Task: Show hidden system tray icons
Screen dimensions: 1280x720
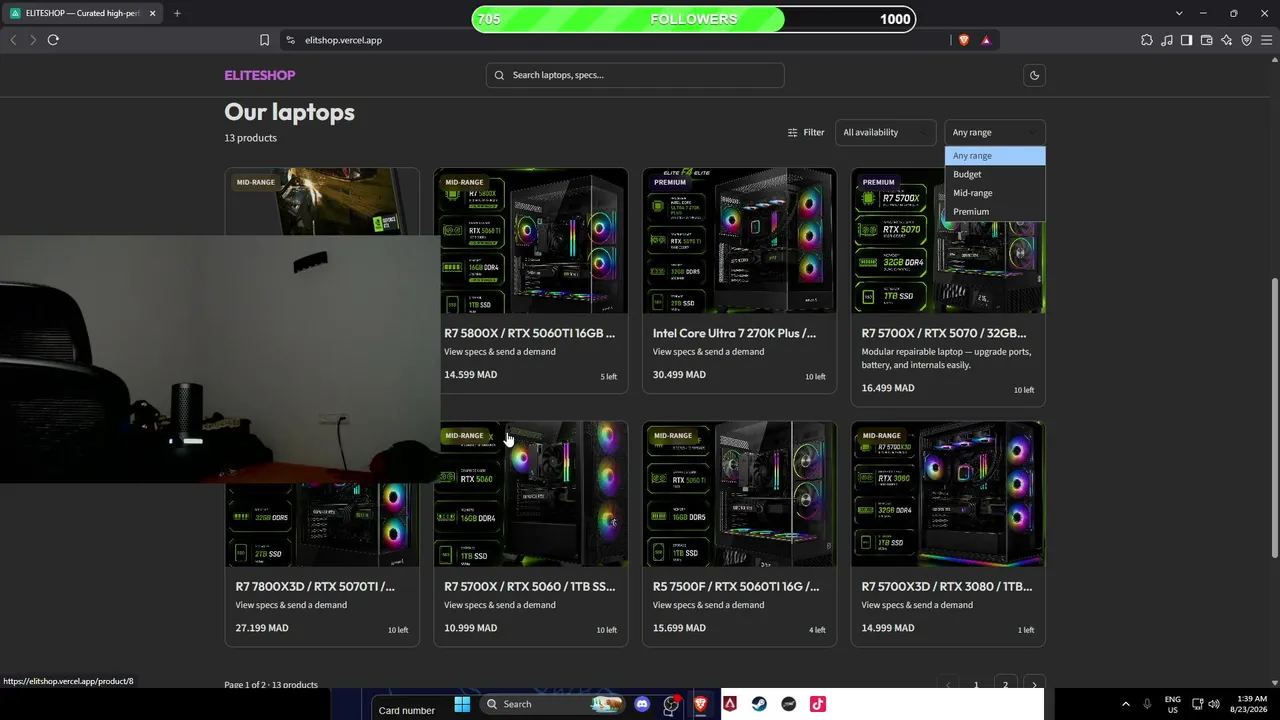Action: [x=1125, y=704]
